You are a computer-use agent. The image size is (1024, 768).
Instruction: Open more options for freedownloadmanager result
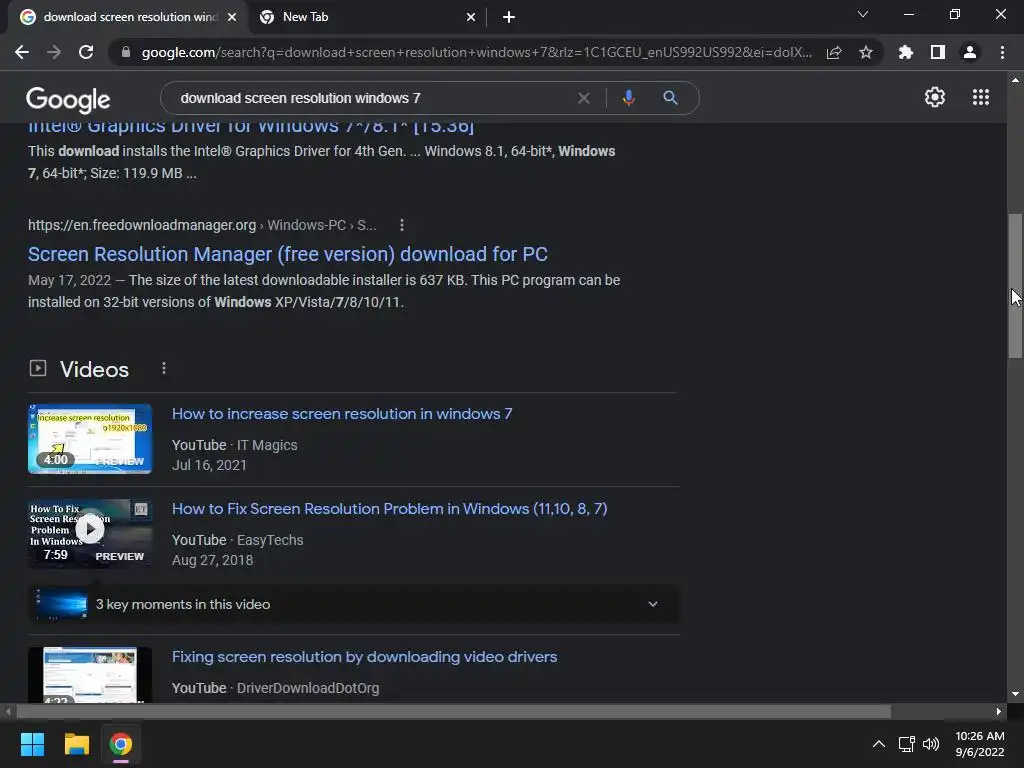pyautogui.click(x=402, y=225)
